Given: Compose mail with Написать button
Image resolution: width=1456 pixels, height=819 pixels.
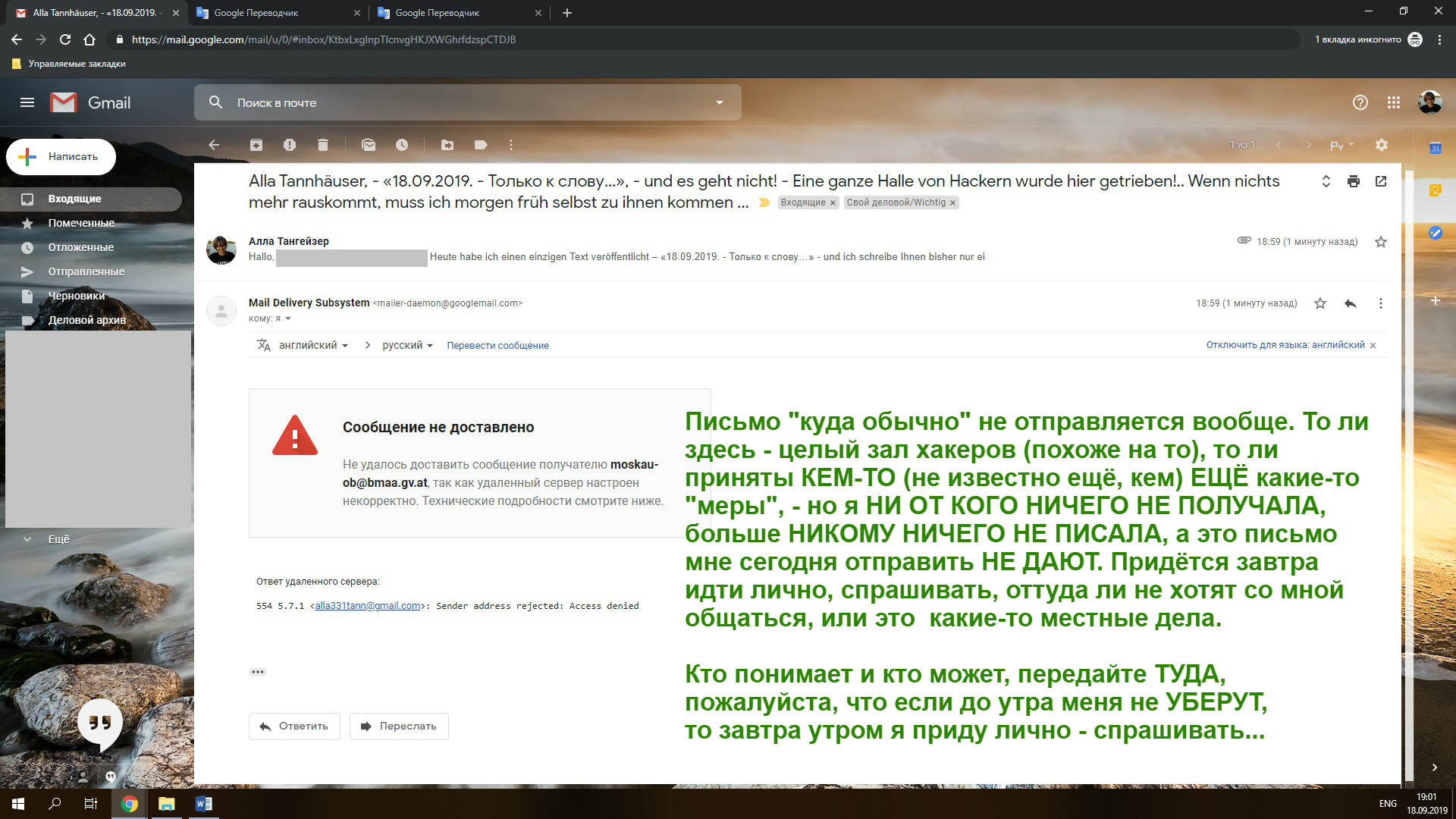Looking at the screenshot, I should pos(61,156).
